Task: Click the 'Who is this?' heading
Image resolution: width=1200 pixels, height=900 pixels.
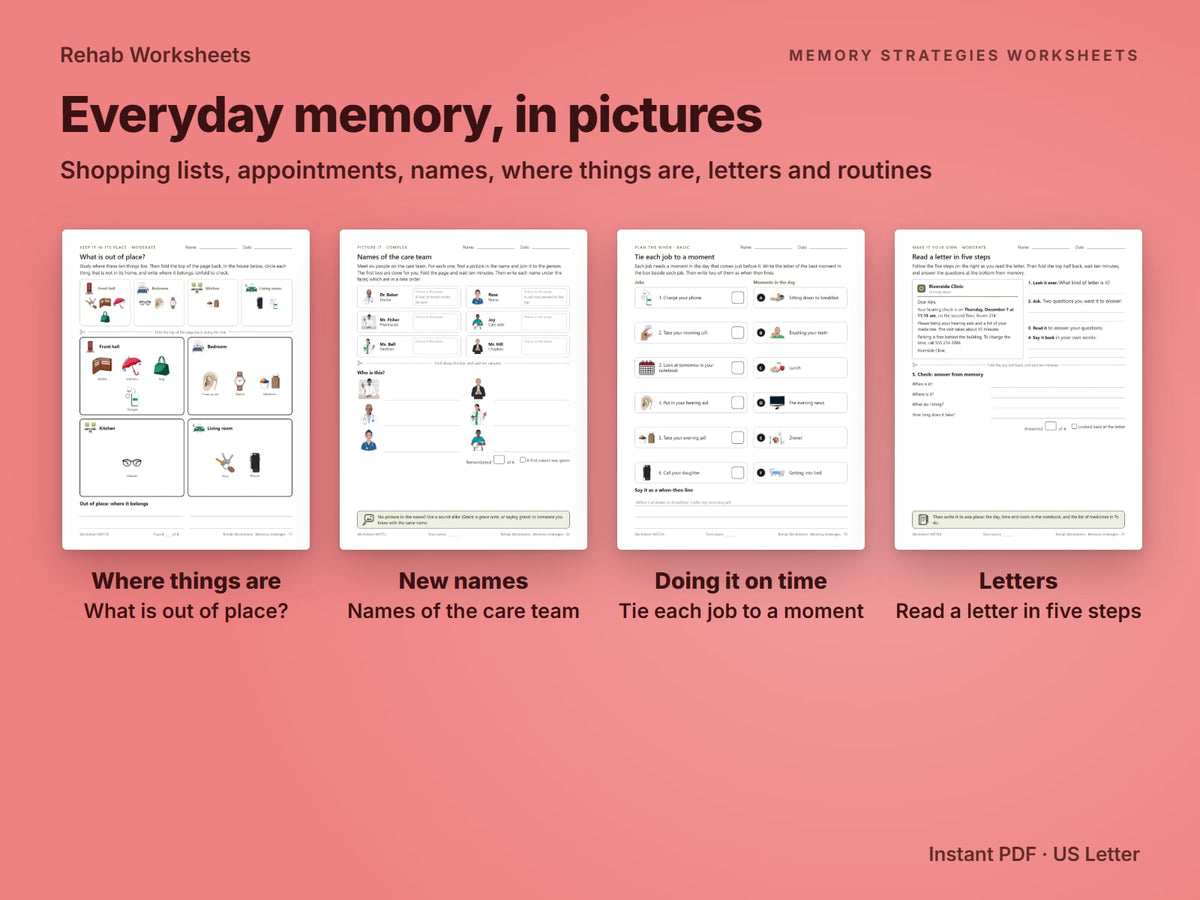Action: tap(371, 373)
